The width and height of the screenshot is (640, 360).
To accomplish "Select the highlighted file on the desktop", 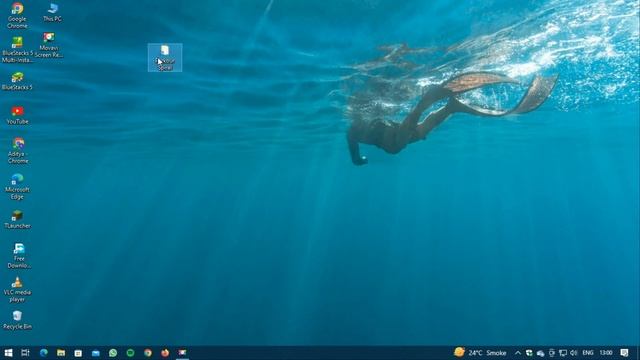I will [165, 58].
